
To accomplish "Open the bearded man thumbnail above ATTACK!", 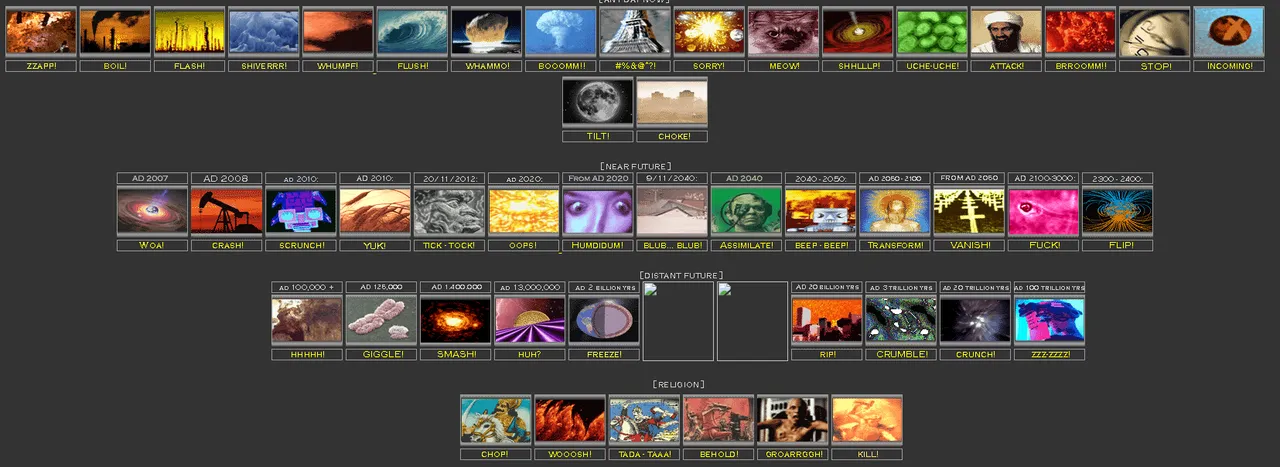I will tap(1006, 32).
